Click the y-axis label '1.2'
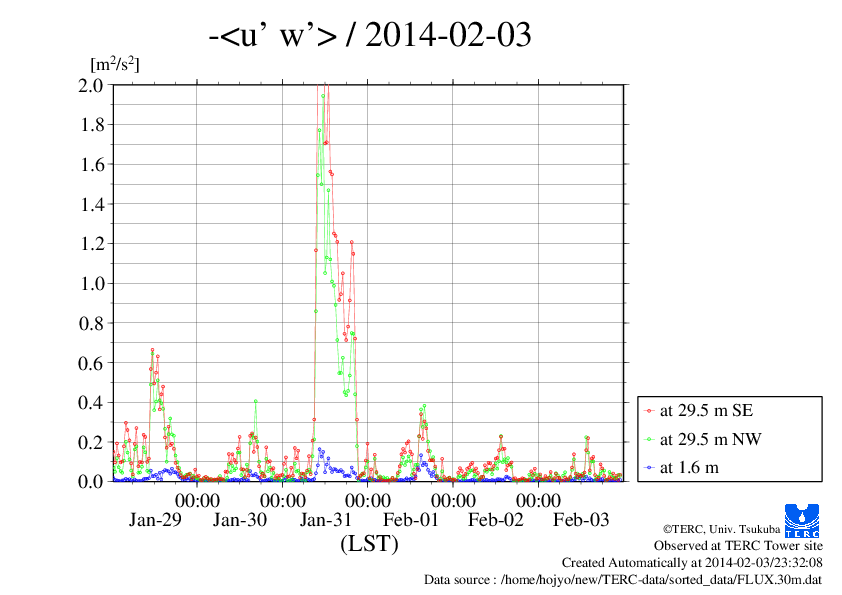This screenshot has width=842, height=595. pyautogui.click(x=91, y=244)
